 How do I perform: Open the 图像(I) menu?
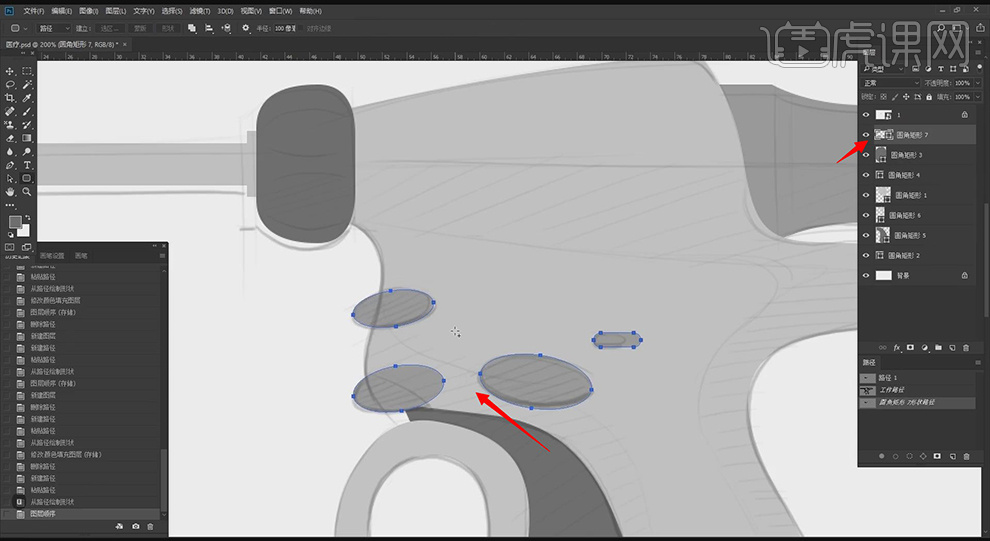[x=88, y=11]
